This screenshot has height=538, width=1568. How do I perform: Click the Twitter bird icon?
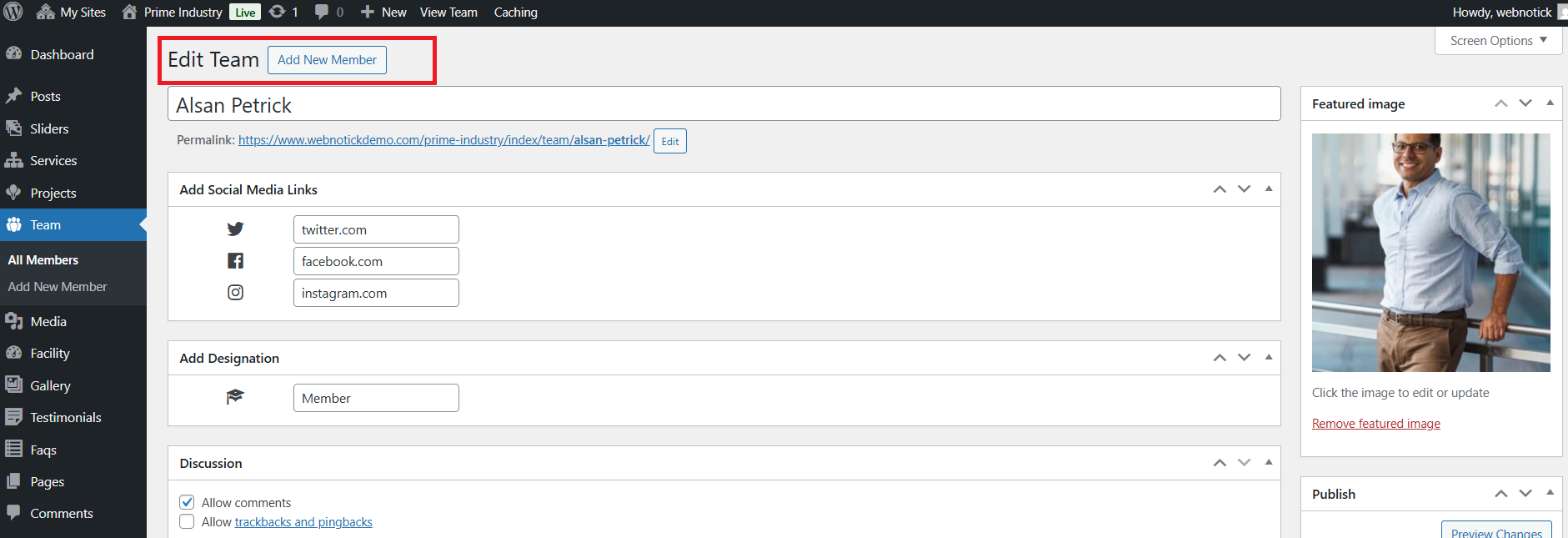(x=235, y=229)
